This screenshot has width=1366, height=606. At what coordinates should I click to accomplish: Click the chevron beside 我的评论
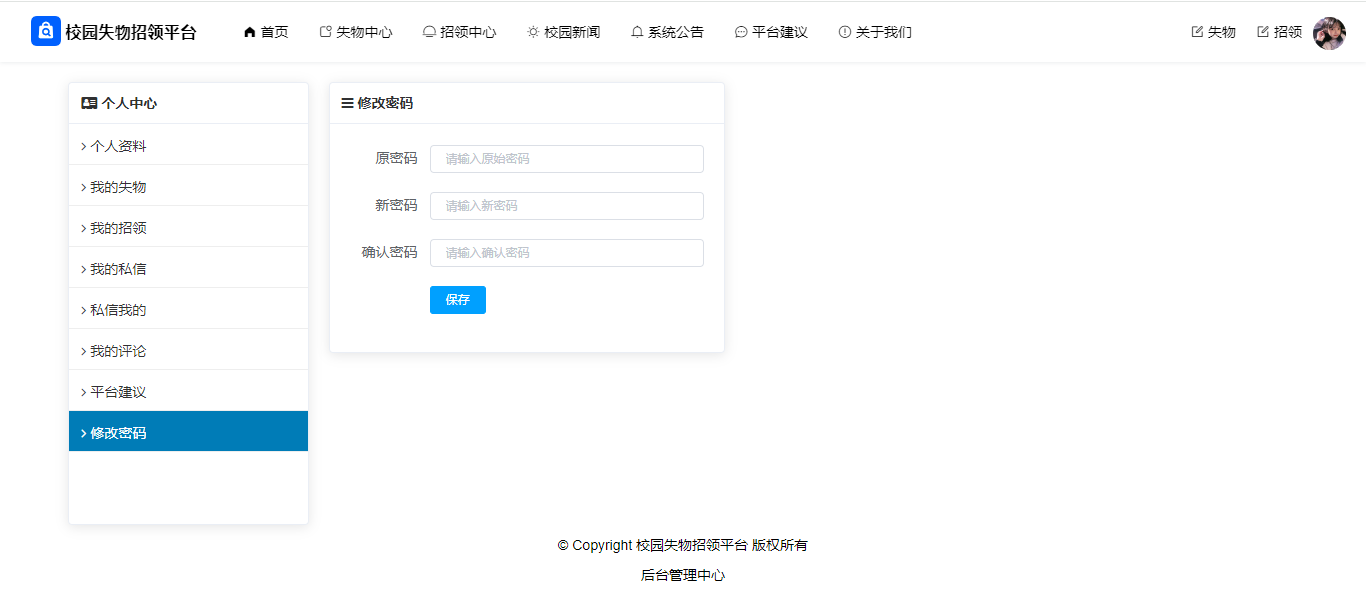pos(84,351)
